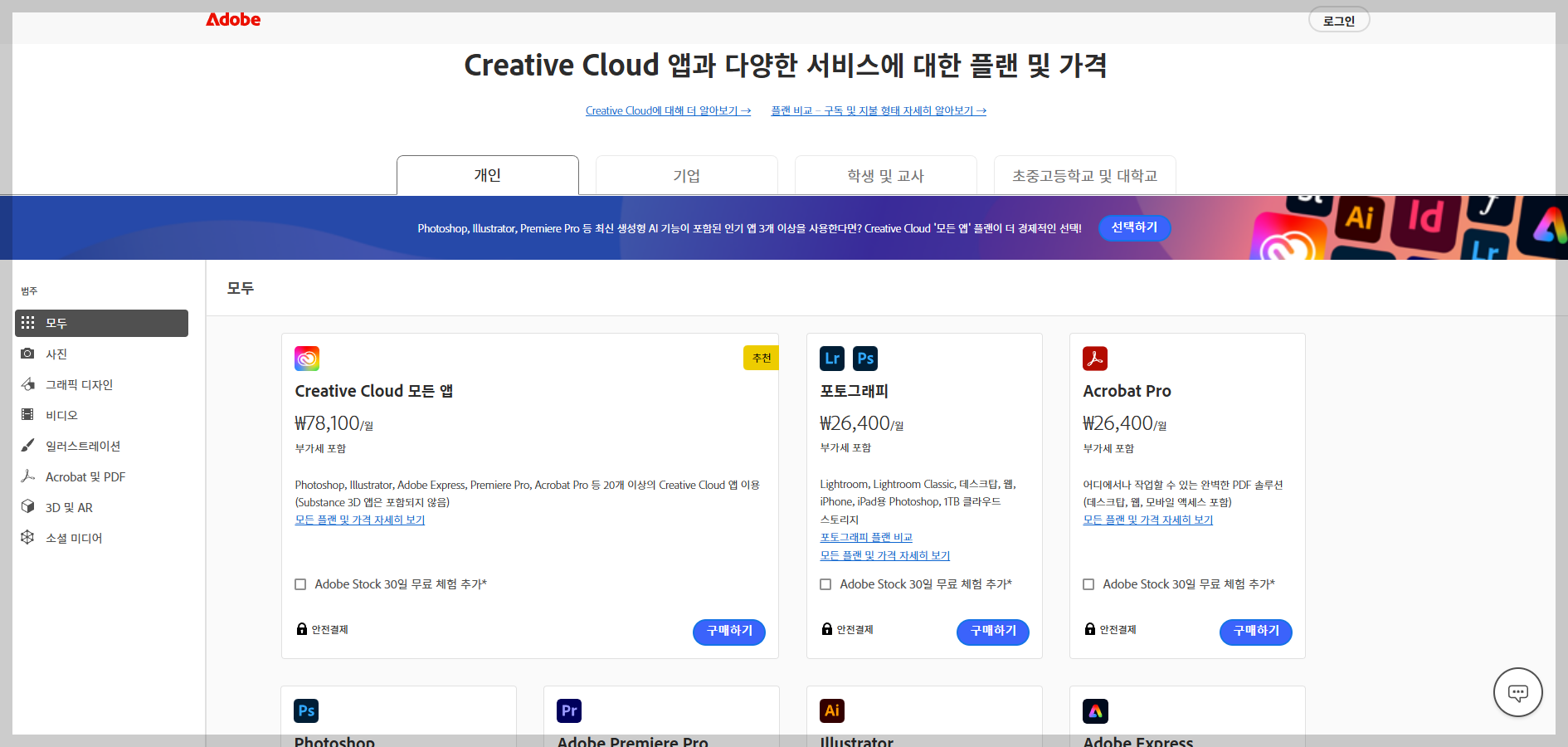Open the 플랜 비교 payment details link

tap(879, 110)
